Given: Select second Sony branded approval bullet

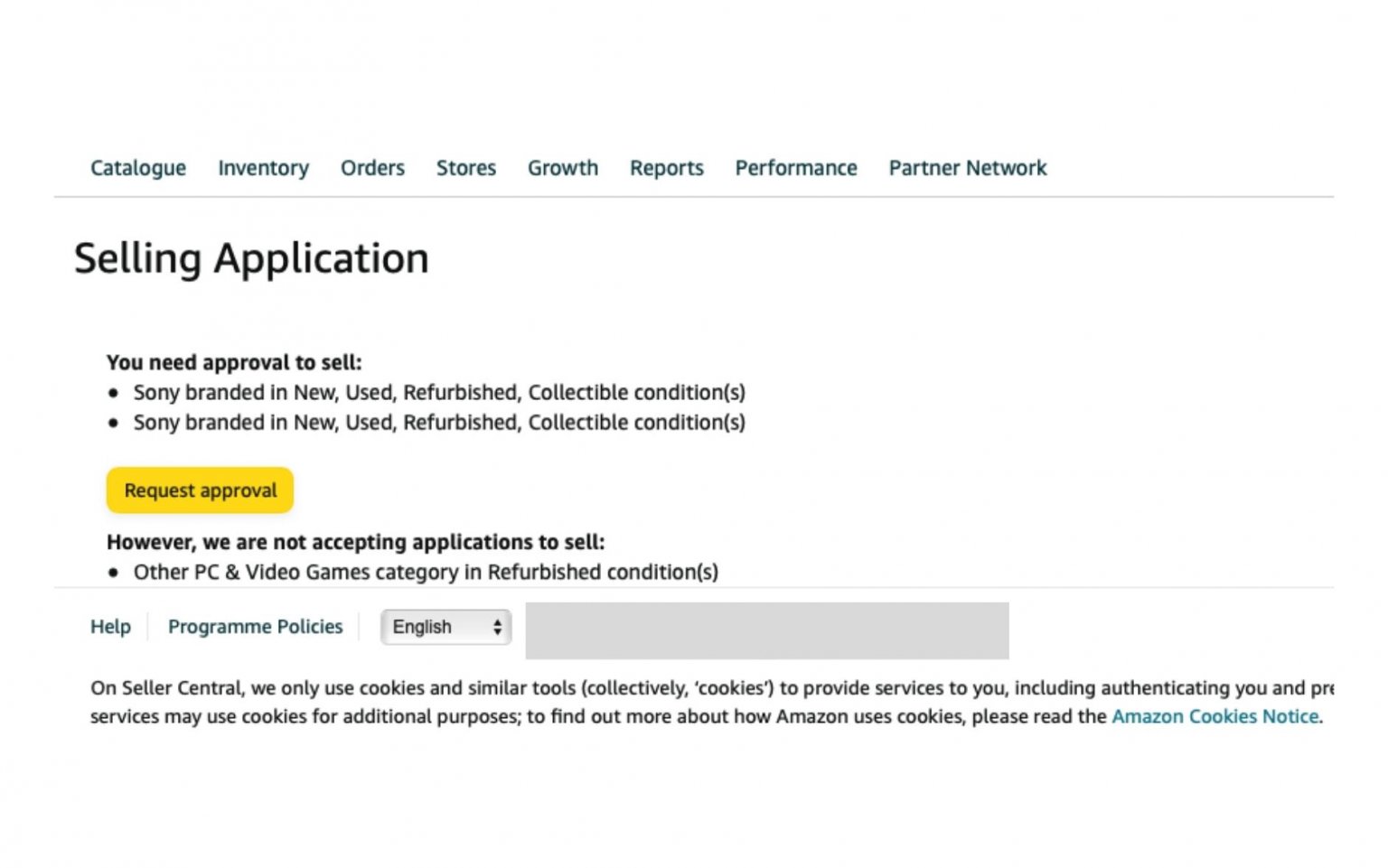Looking at the screenshot, I should click(x=440, y=422).
